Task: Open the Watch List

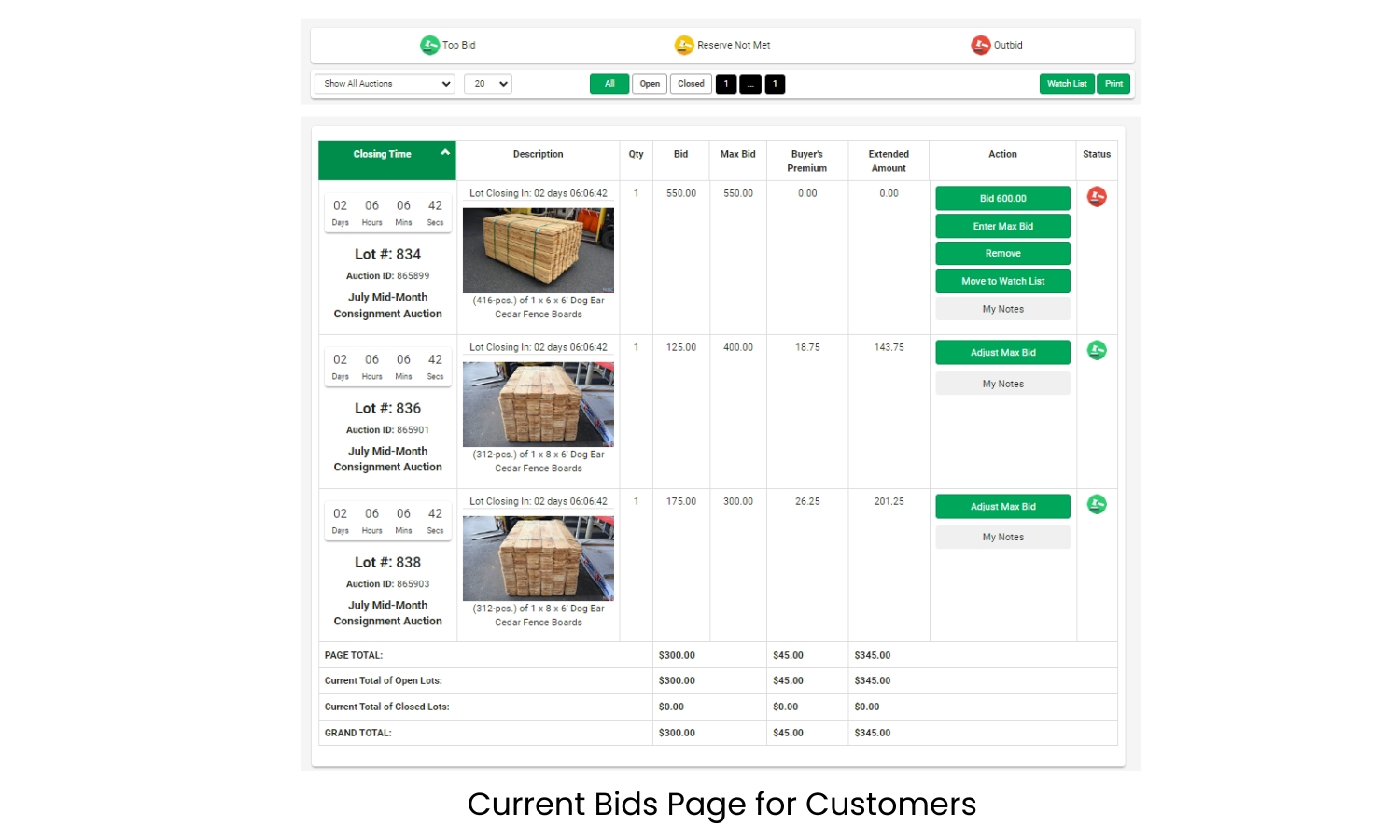Action: pos(1067,84)
